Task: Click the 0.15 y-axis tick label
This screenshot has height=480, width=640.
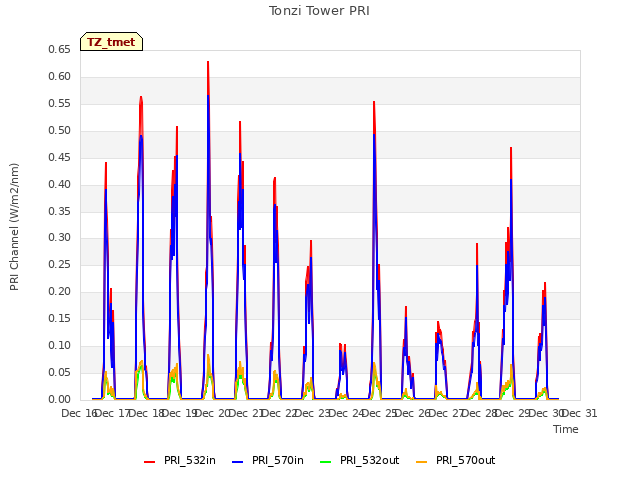Action: (60, 318)
